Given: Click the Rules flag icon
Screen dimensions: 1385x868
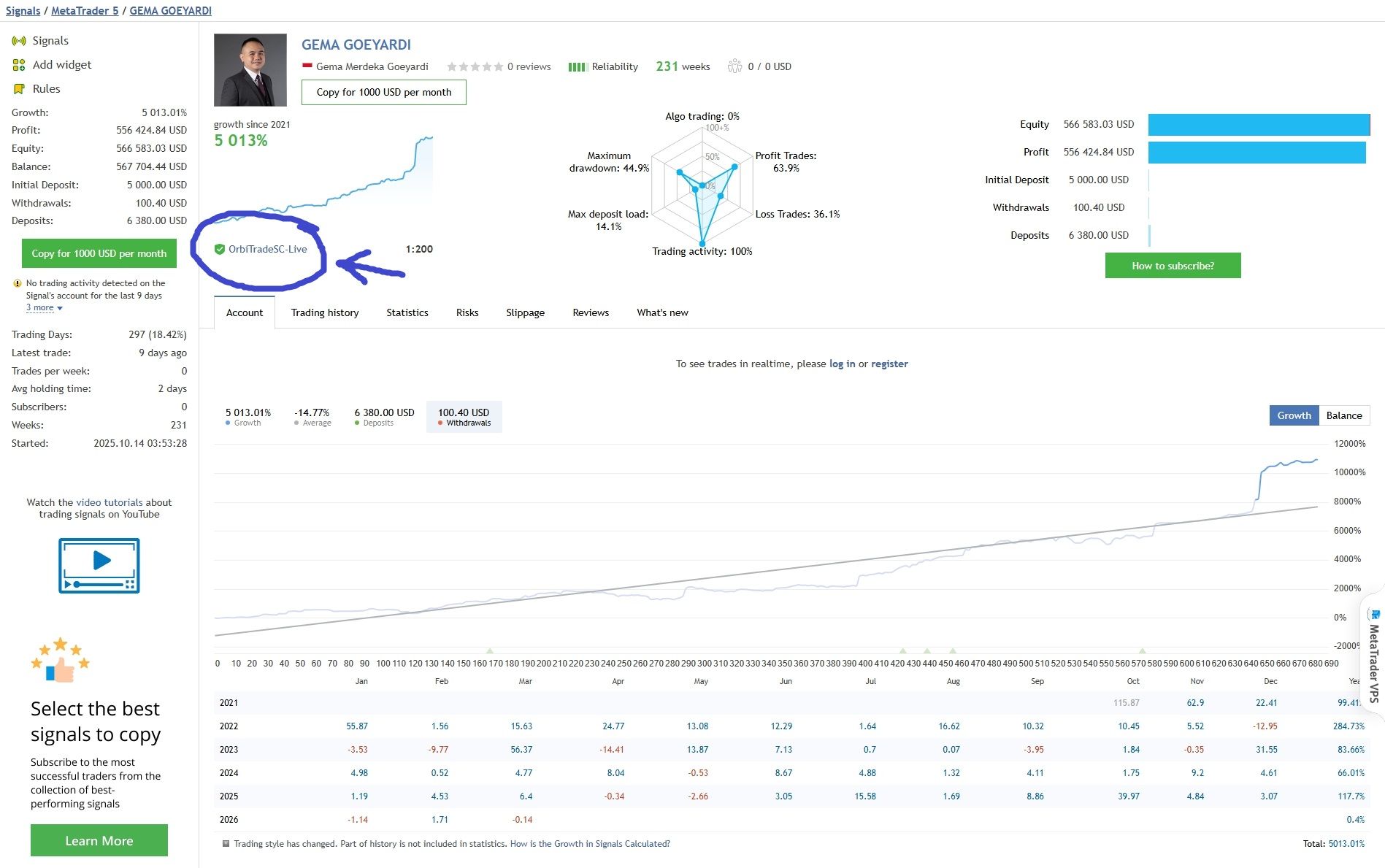Looking at the screenshot, I should coord(19,89).
